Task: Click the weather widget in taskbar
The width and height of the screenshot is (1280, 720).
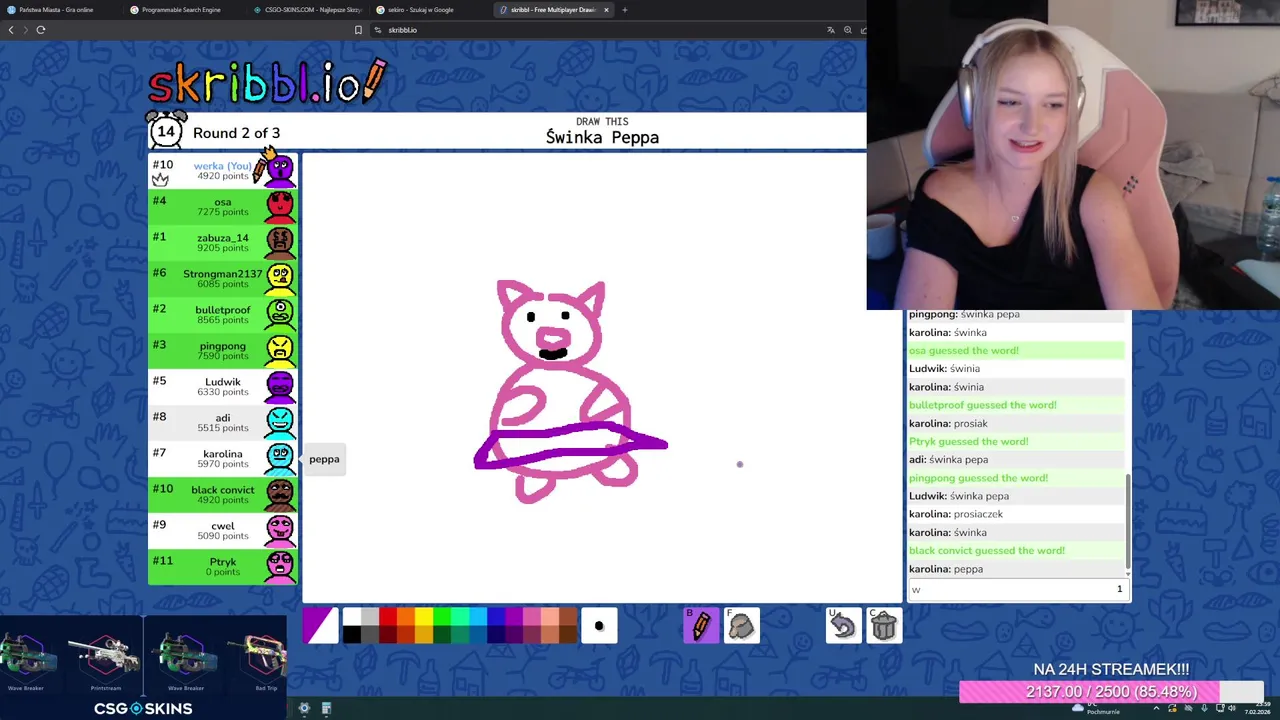Action: [x=1097, y=708]
